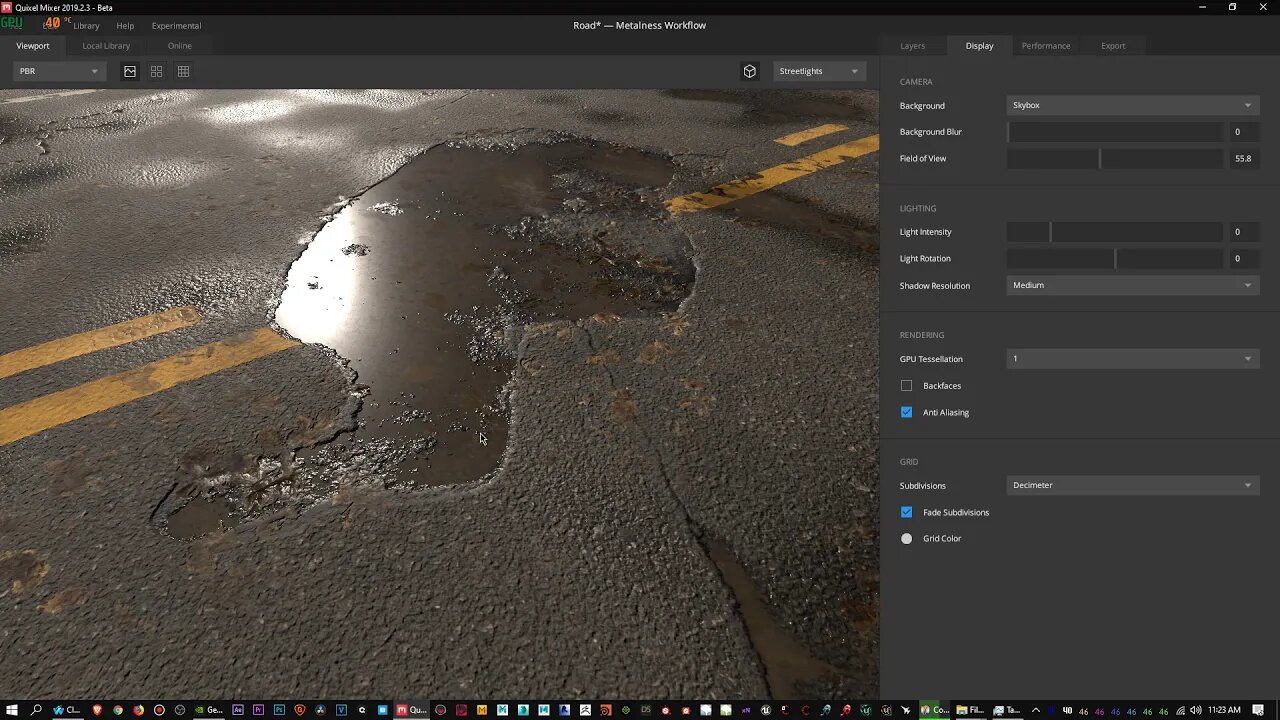Open After Effects from the taskbar

point(238,710)
